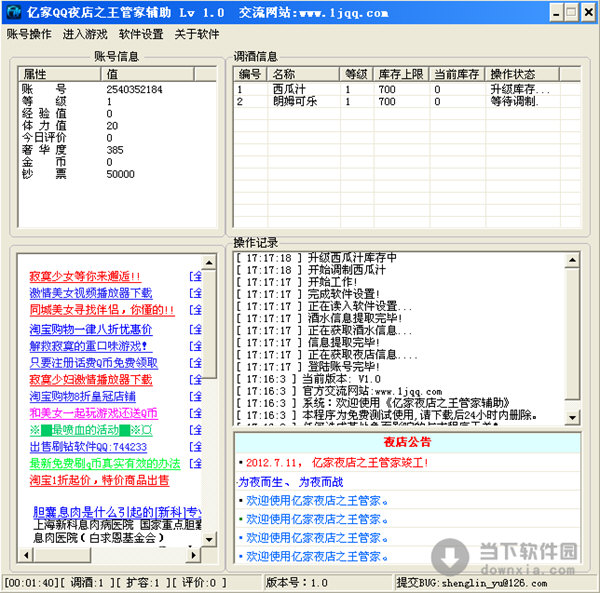
Task: Click the 操作状态 column header
Action: (522, 74)
